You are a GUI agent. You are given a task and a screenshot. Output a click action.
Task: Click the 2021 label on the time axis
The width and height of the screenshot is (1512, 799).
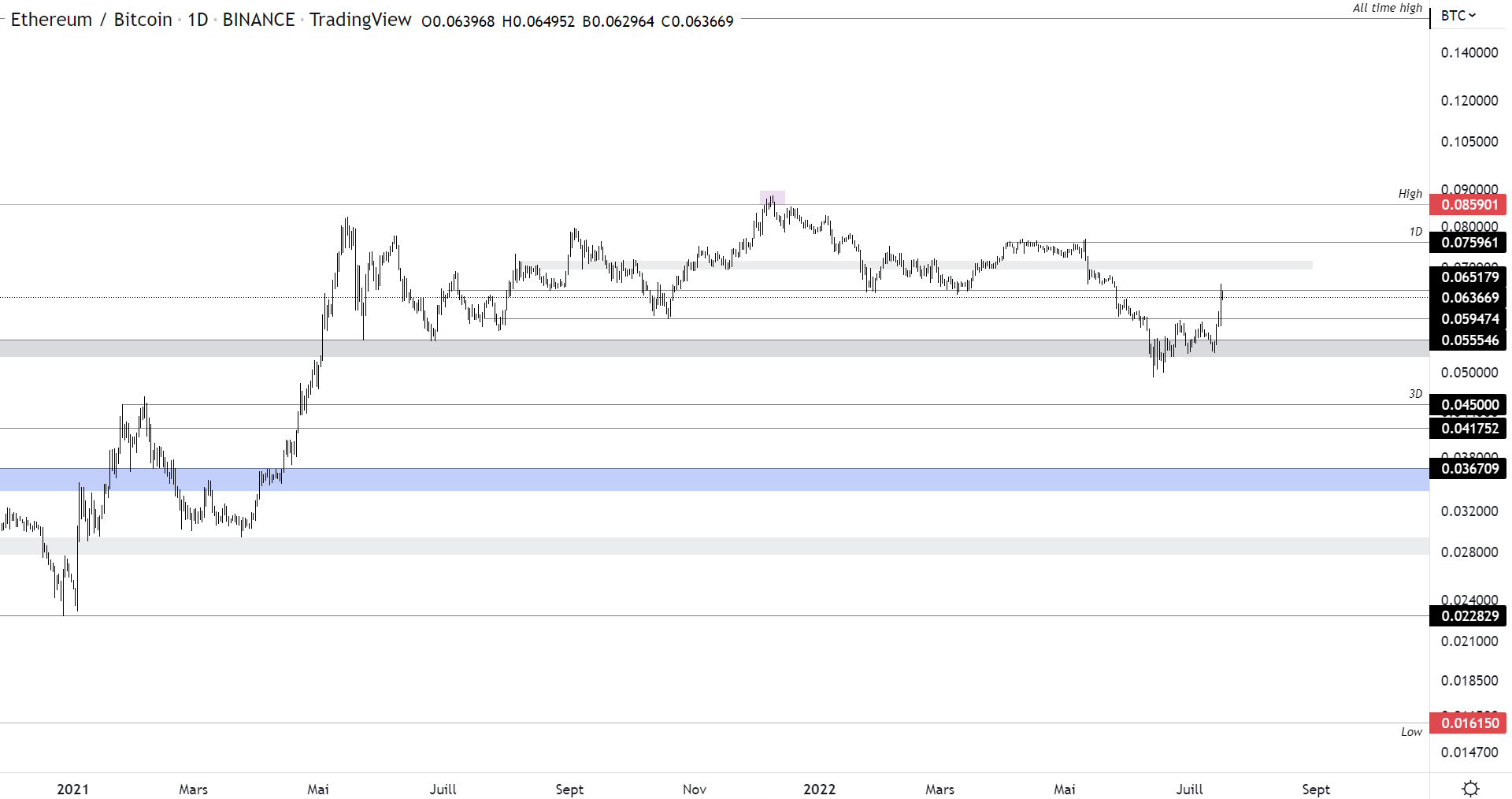pos(73,790)
